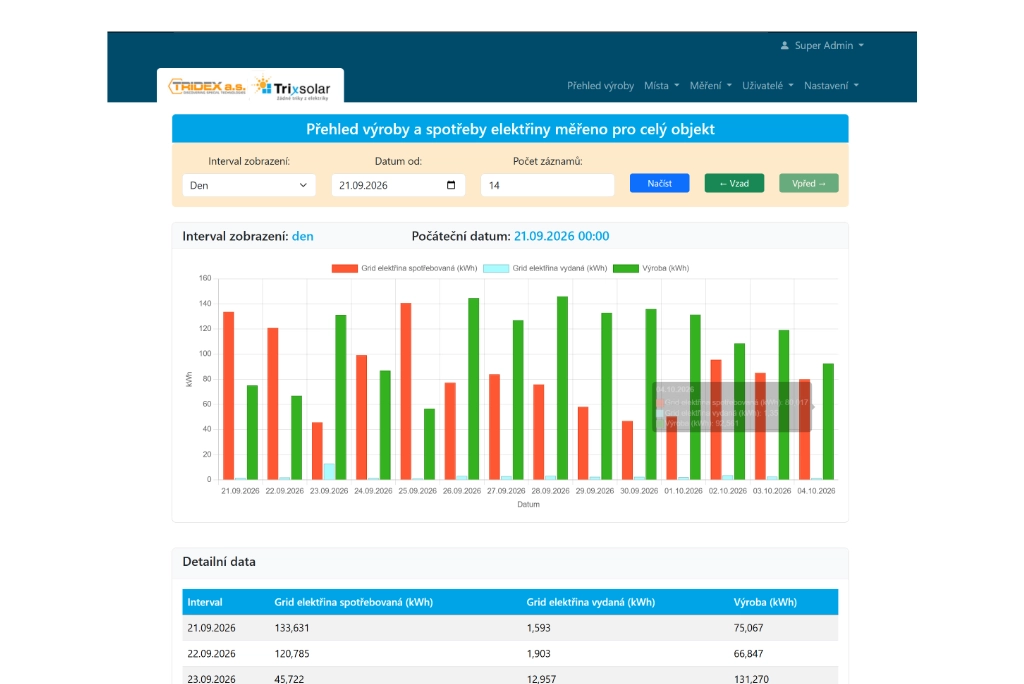Click the x-axis label 30.09.2026
Screen dimensions: 1024x684
(x=639, y=491)
